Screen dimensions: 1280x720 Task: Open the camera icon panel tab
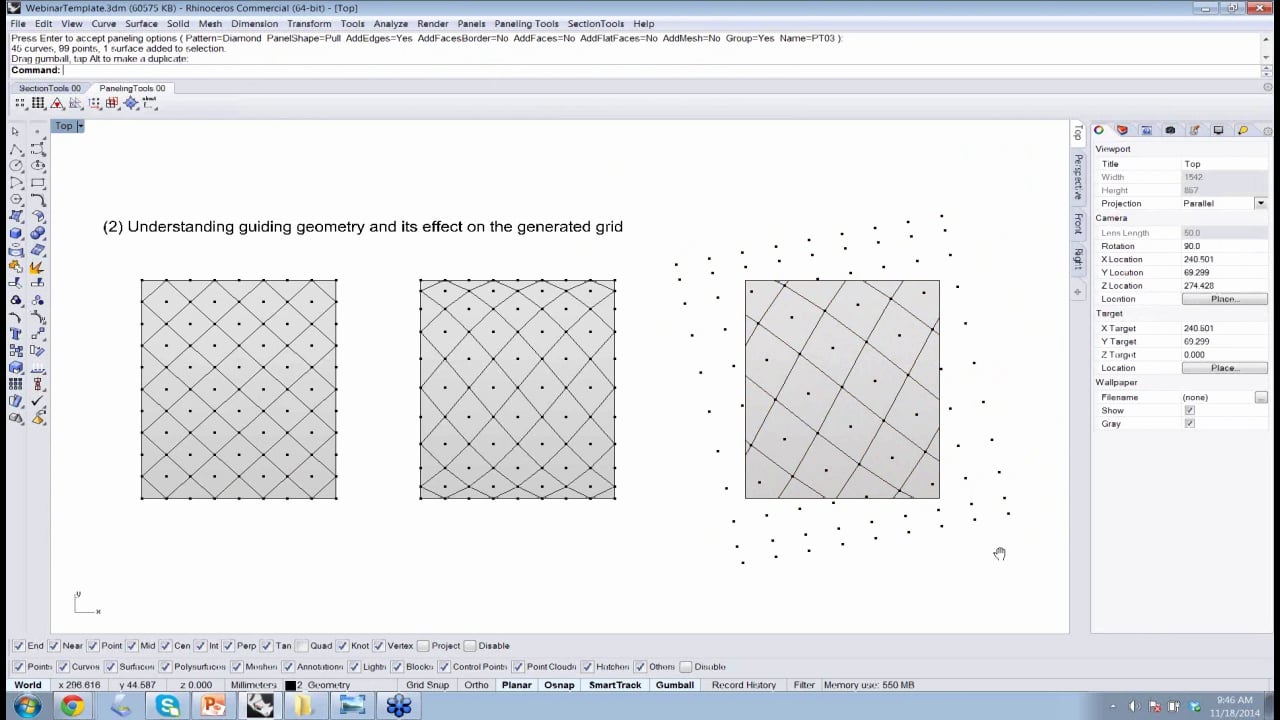(1170, 130)
